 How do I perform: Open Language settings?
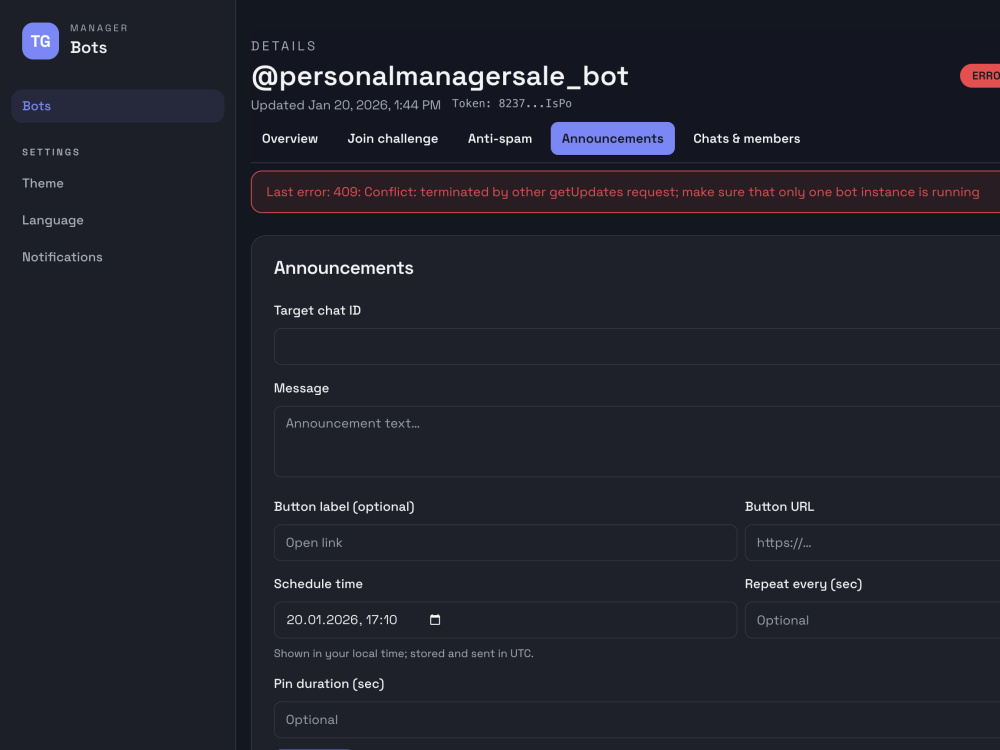tap(53, 220)
